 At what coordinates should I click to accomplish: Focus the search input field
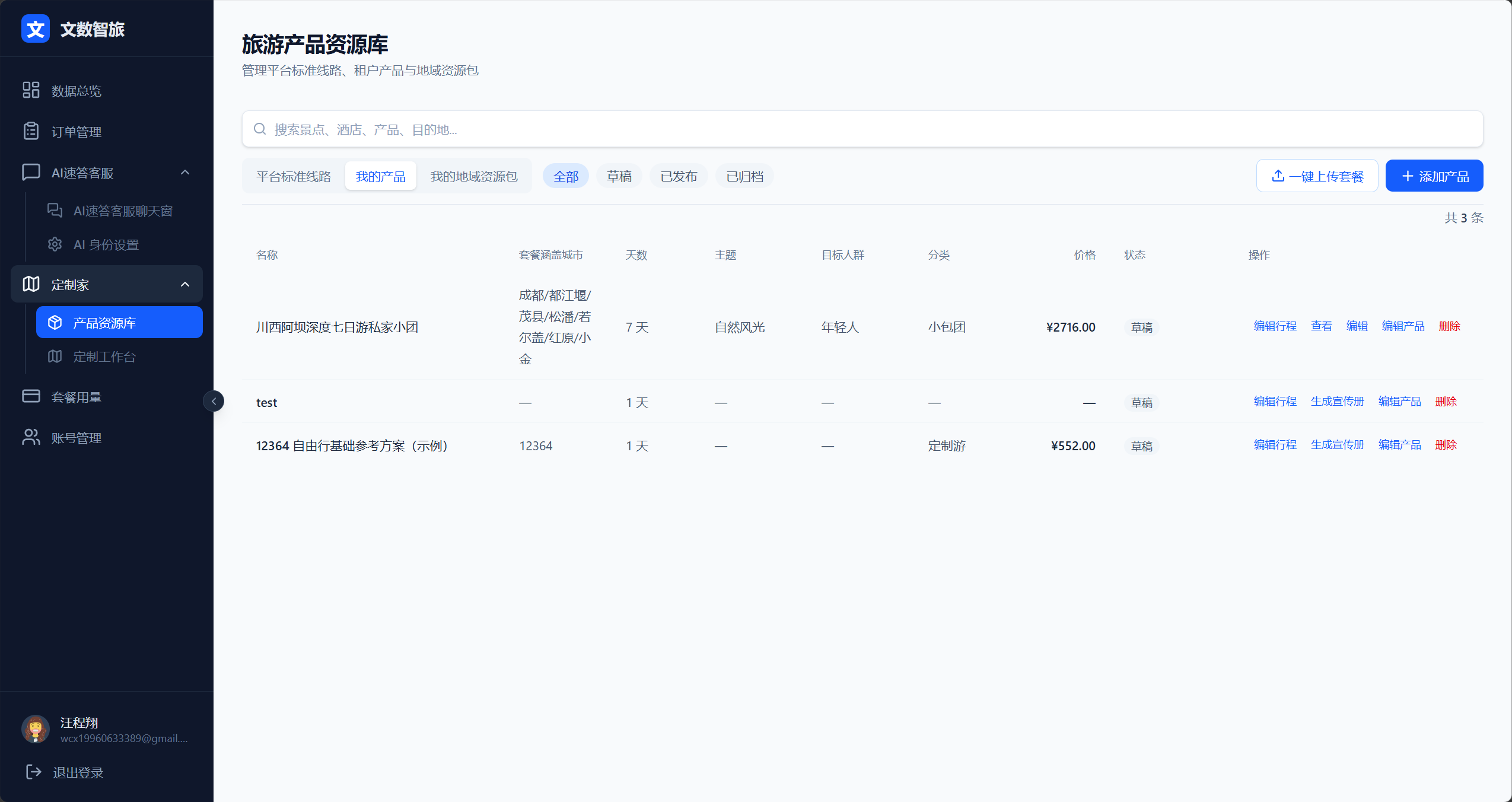[862, 129]
